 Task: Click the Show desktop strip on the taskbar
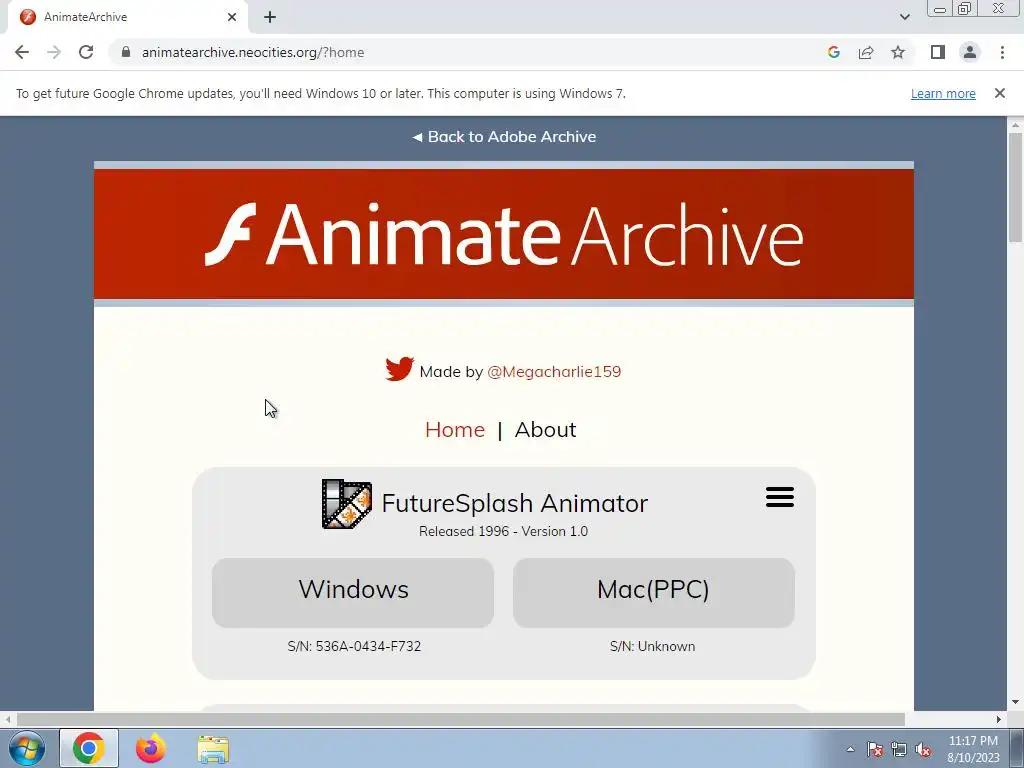(1017, 748)
